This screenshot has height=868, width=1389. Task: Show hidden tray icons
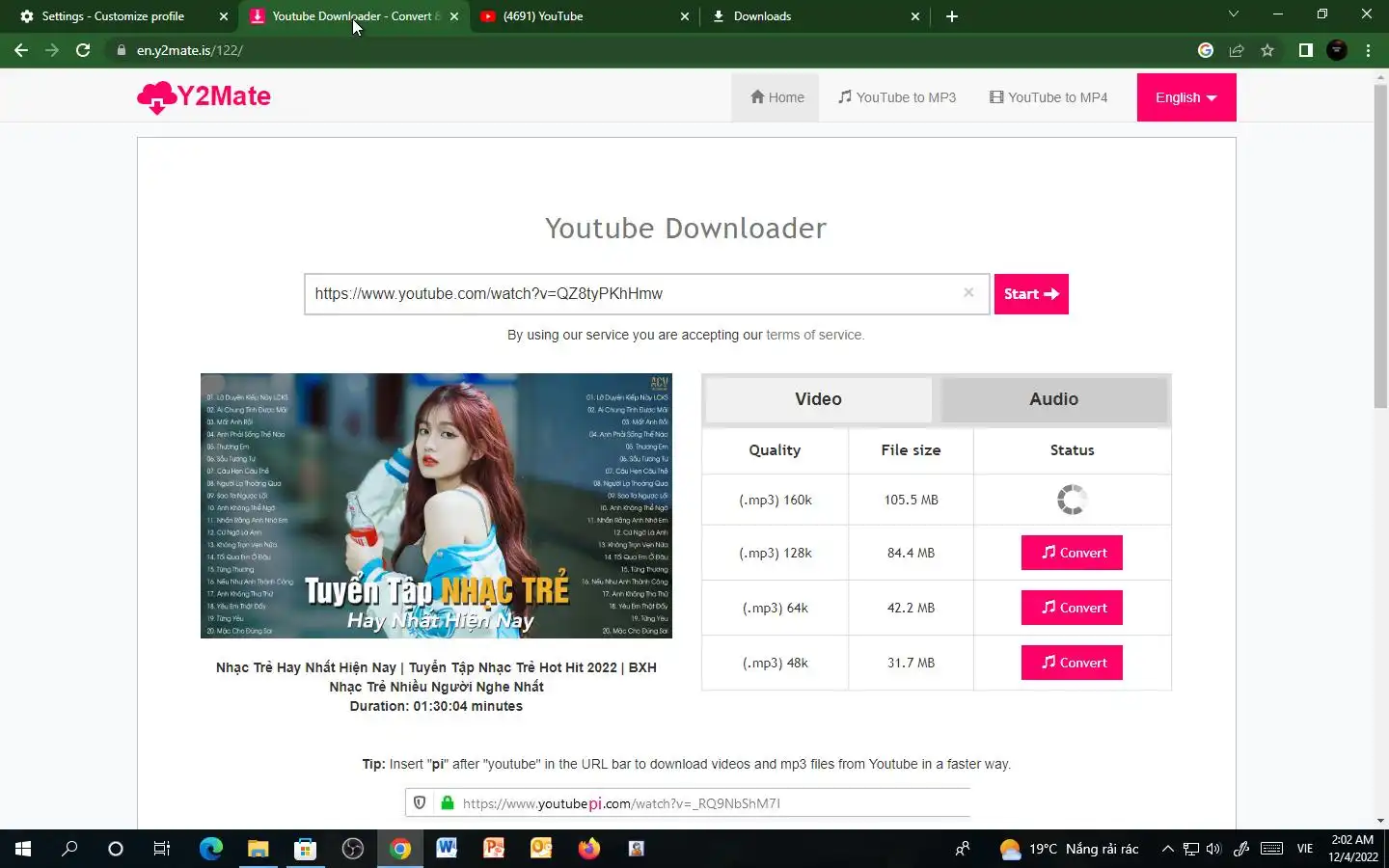(x=1167, y=849)
